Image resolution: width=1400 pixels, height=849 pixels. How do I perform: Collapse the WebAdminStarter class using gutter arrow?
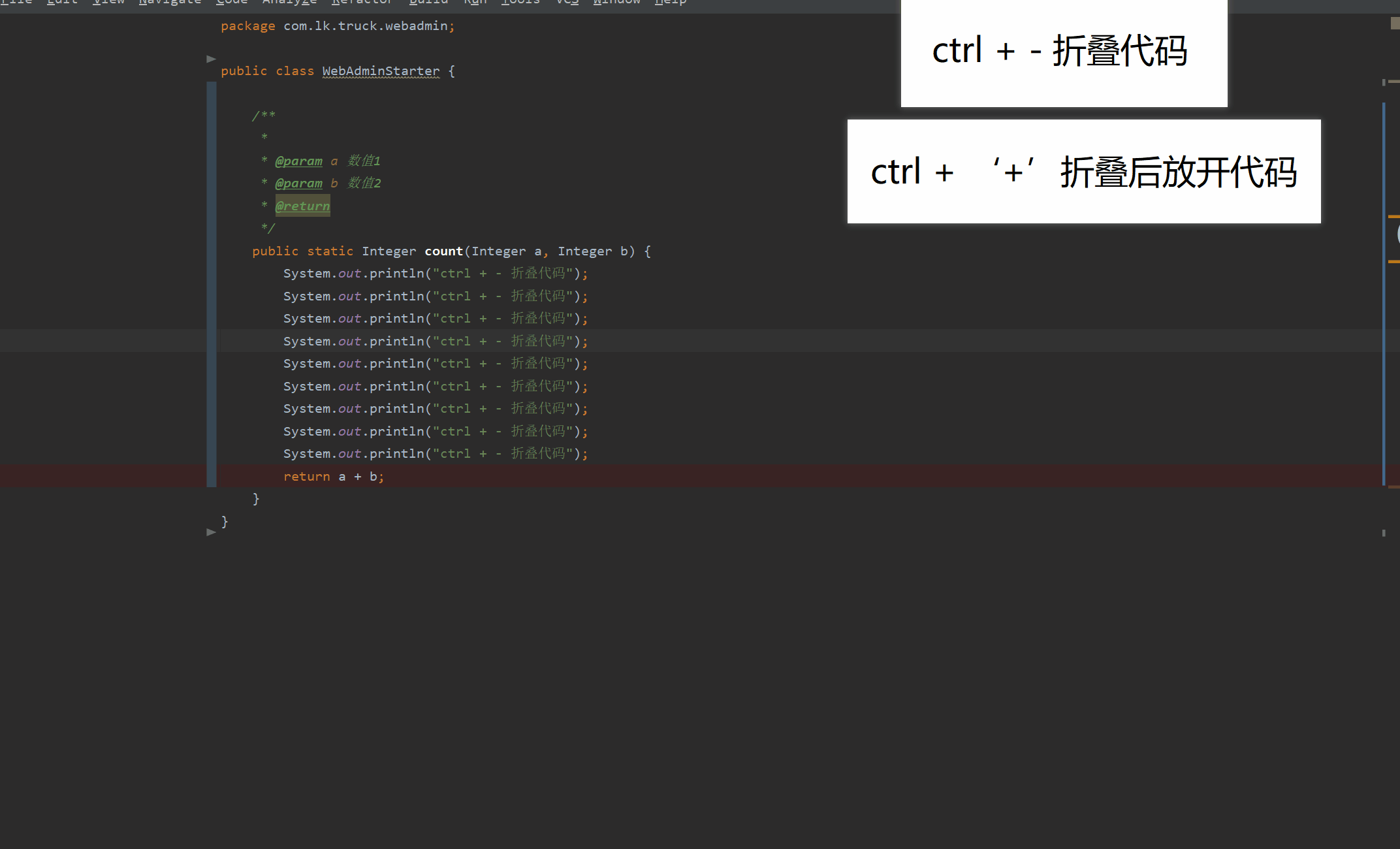(x=211, y=59)
